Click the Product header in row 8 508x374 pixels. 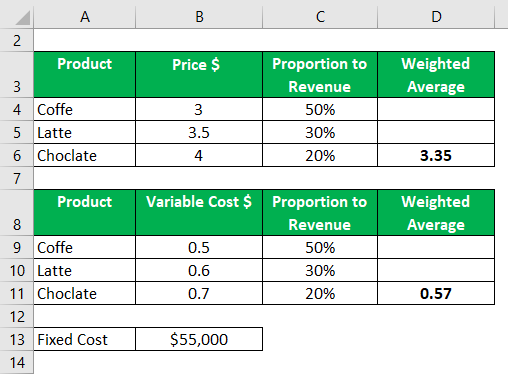85,213
